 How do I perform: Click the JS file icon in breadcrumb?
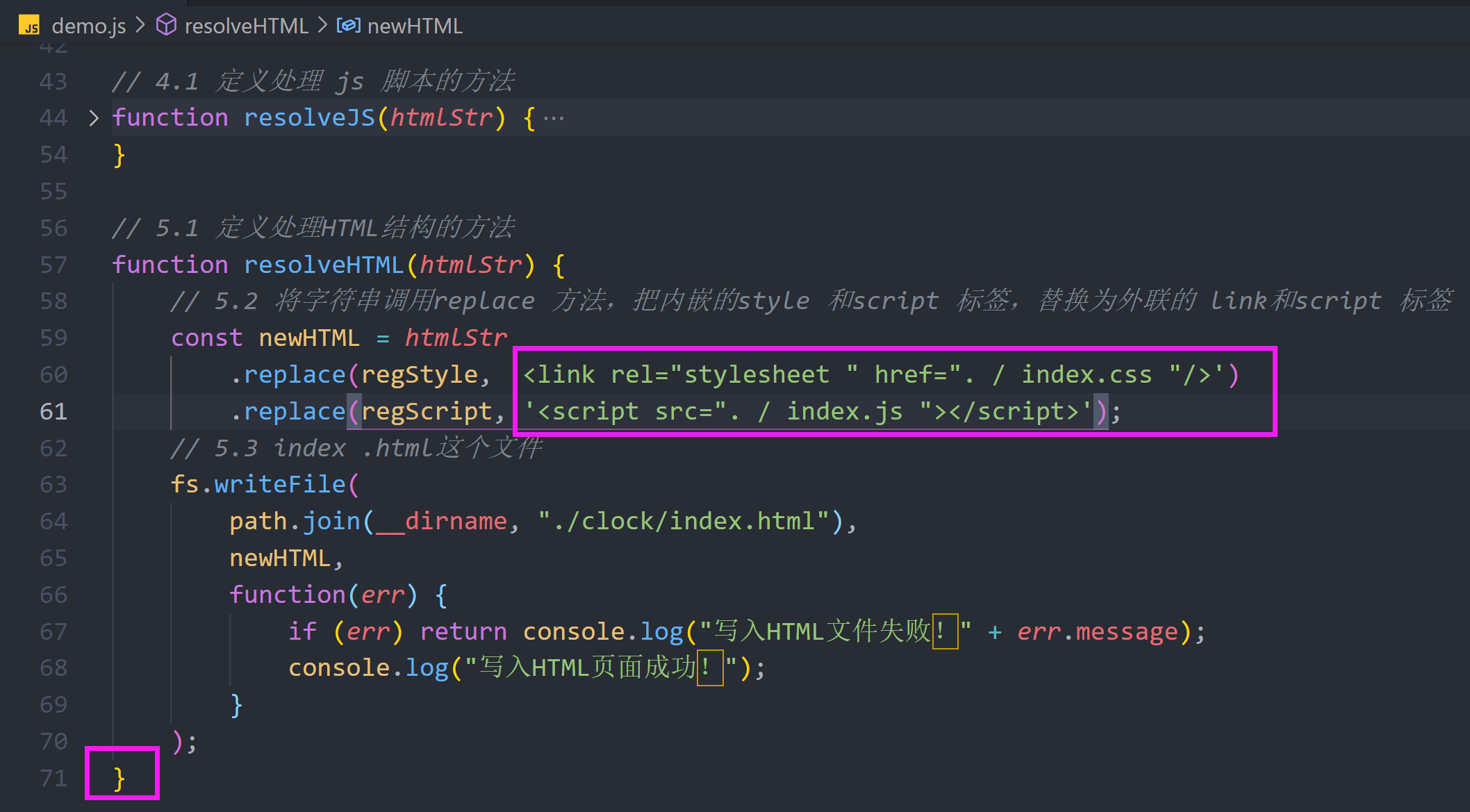[x=29, y=26]
